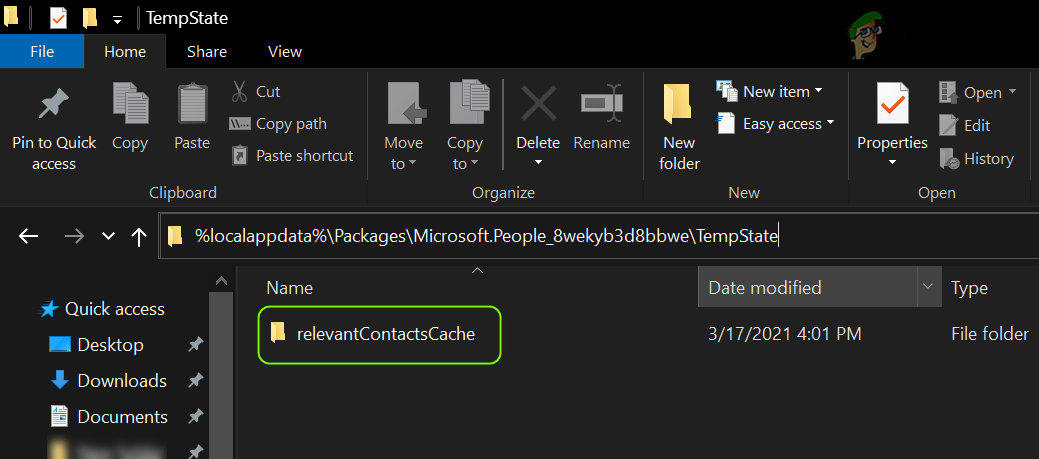Open the File menu tab
The image size is (1039, 459).
pos(42,52)
